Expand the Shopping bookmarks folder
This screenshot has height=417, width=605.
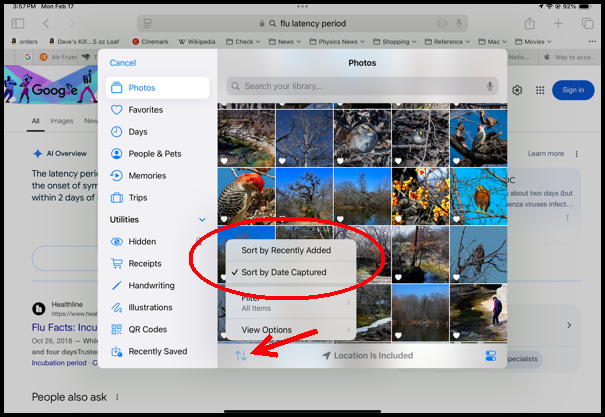click(395, 42)
